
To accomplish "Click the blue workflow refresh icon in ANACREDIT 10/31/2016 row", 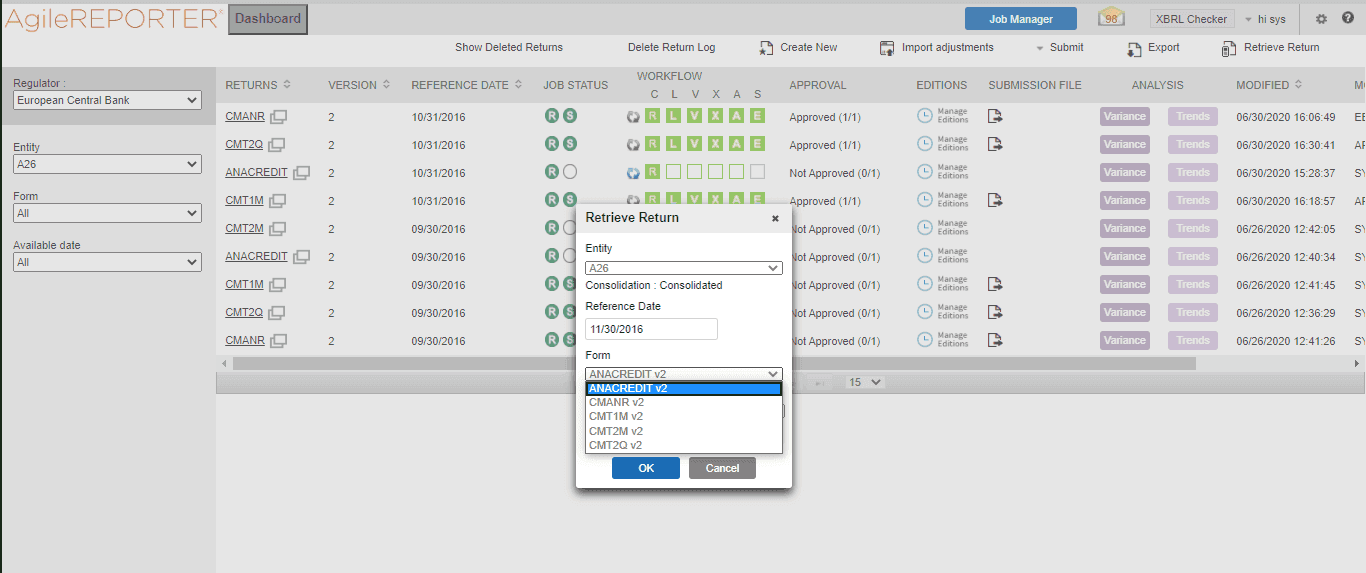I will coord(632,172).
